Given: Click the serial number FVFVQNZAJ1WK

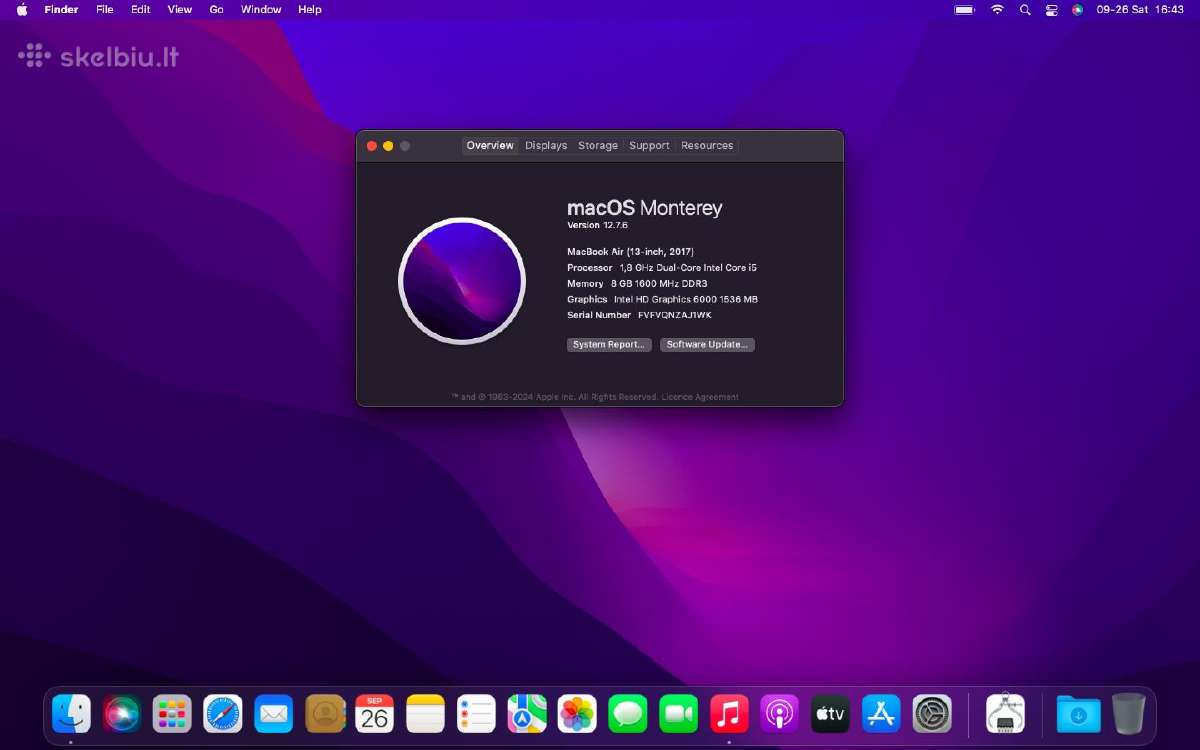Looking at the screenshot, I should click(675, 315).
